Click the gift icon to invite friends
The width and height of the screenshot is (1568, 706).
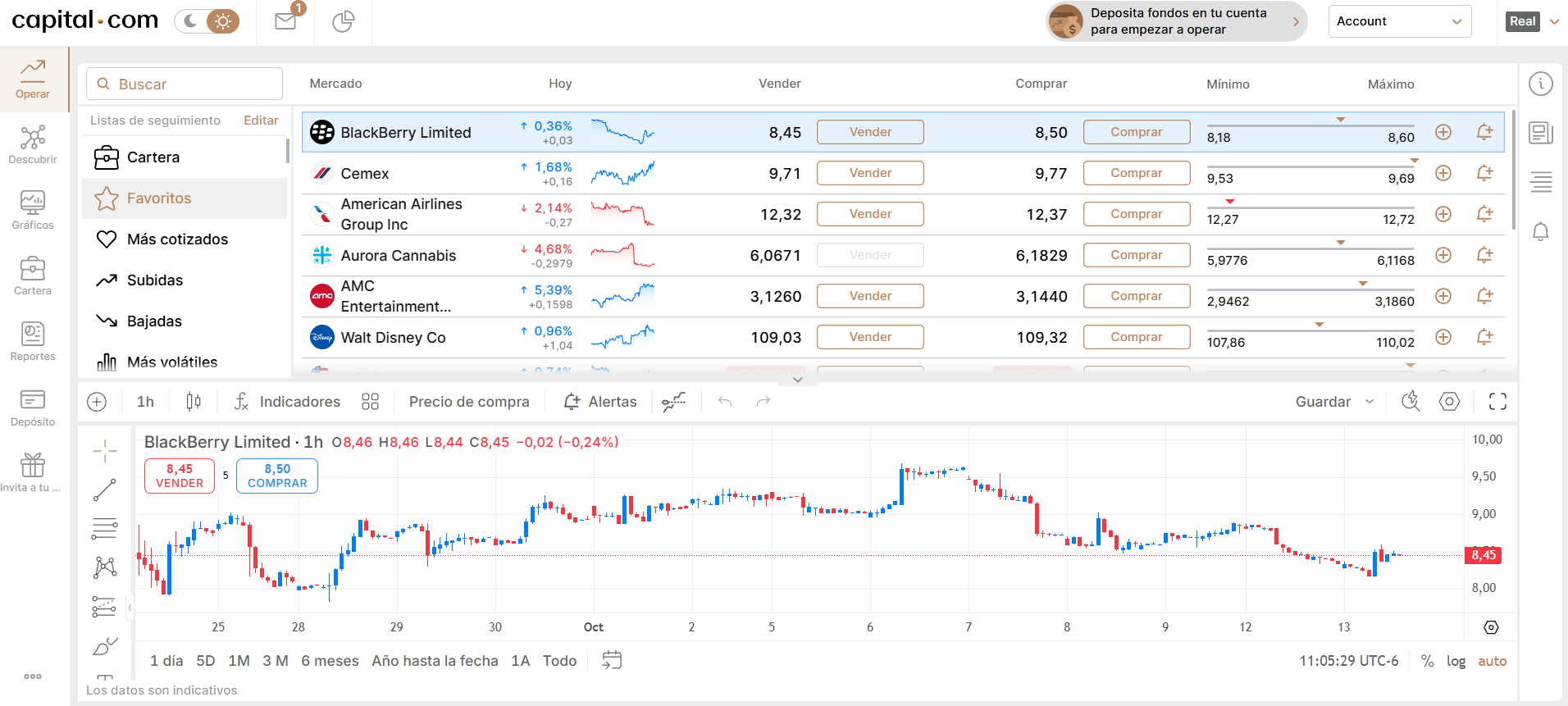[33, 465]
